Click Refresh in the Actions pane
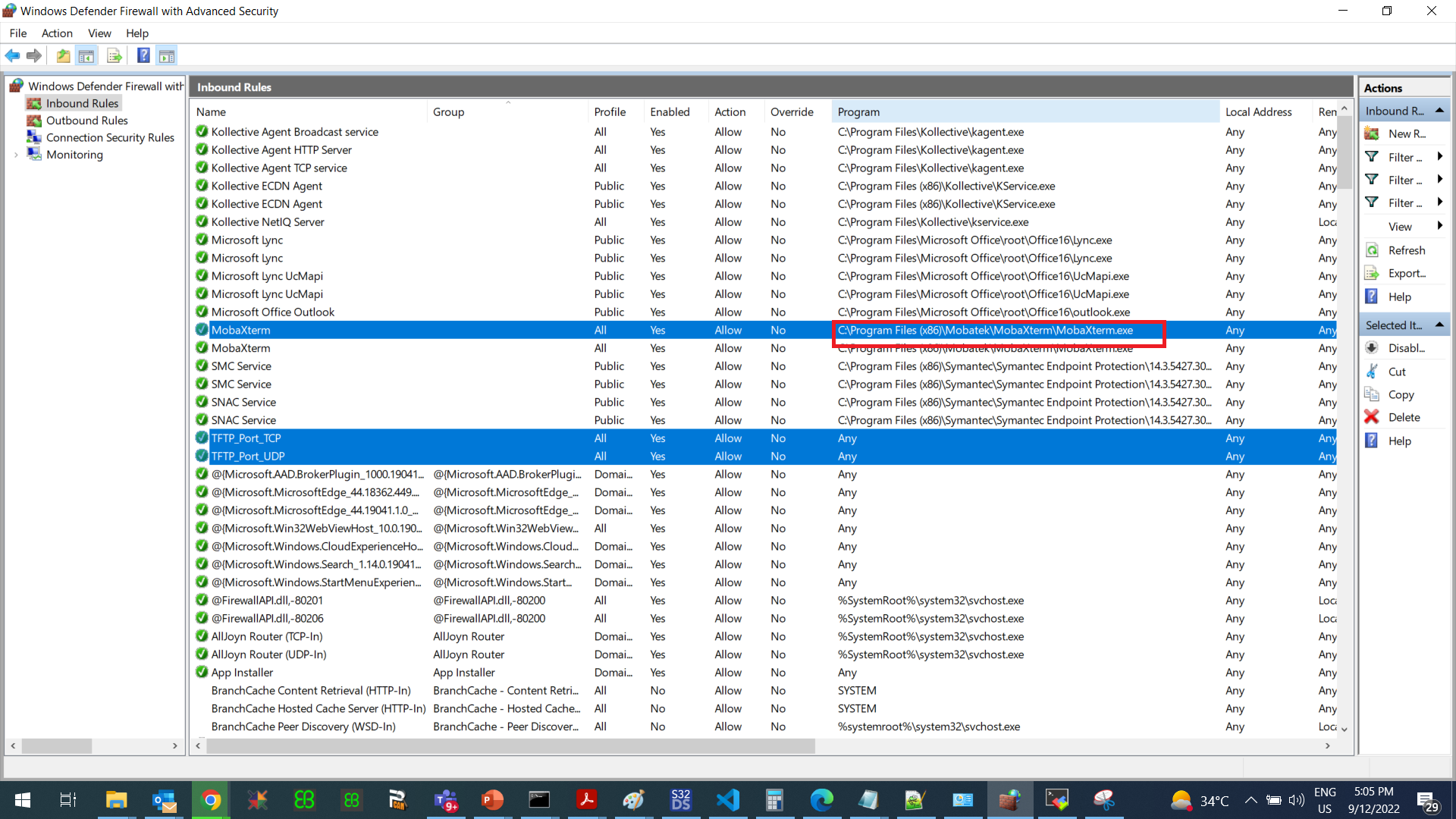Image resolution: width=1456 pixels, height=819 pixels. pos(1407,250)
